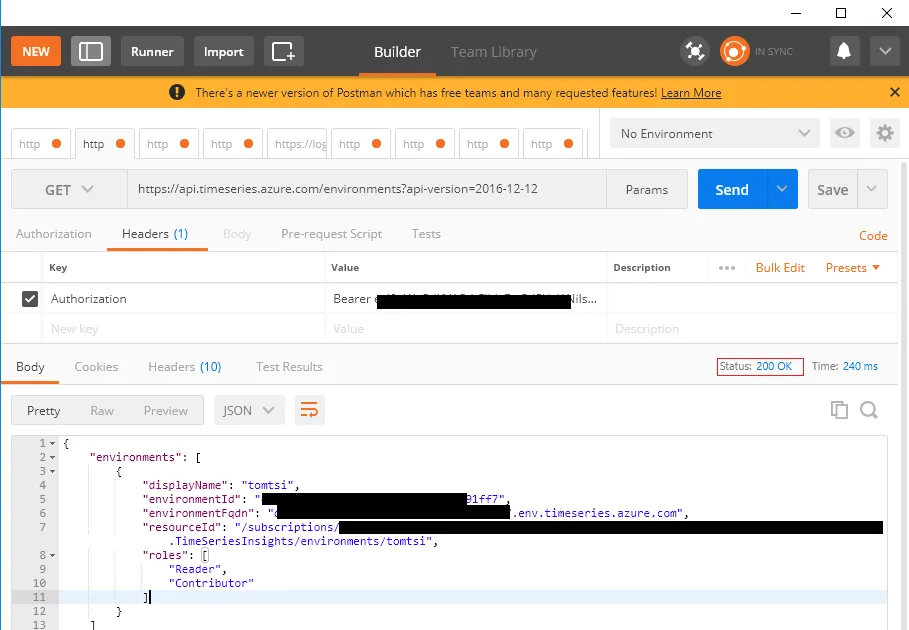Click the "displayName" line in response
The width and height of the screenshot is (909, 630).
(221, 485)
